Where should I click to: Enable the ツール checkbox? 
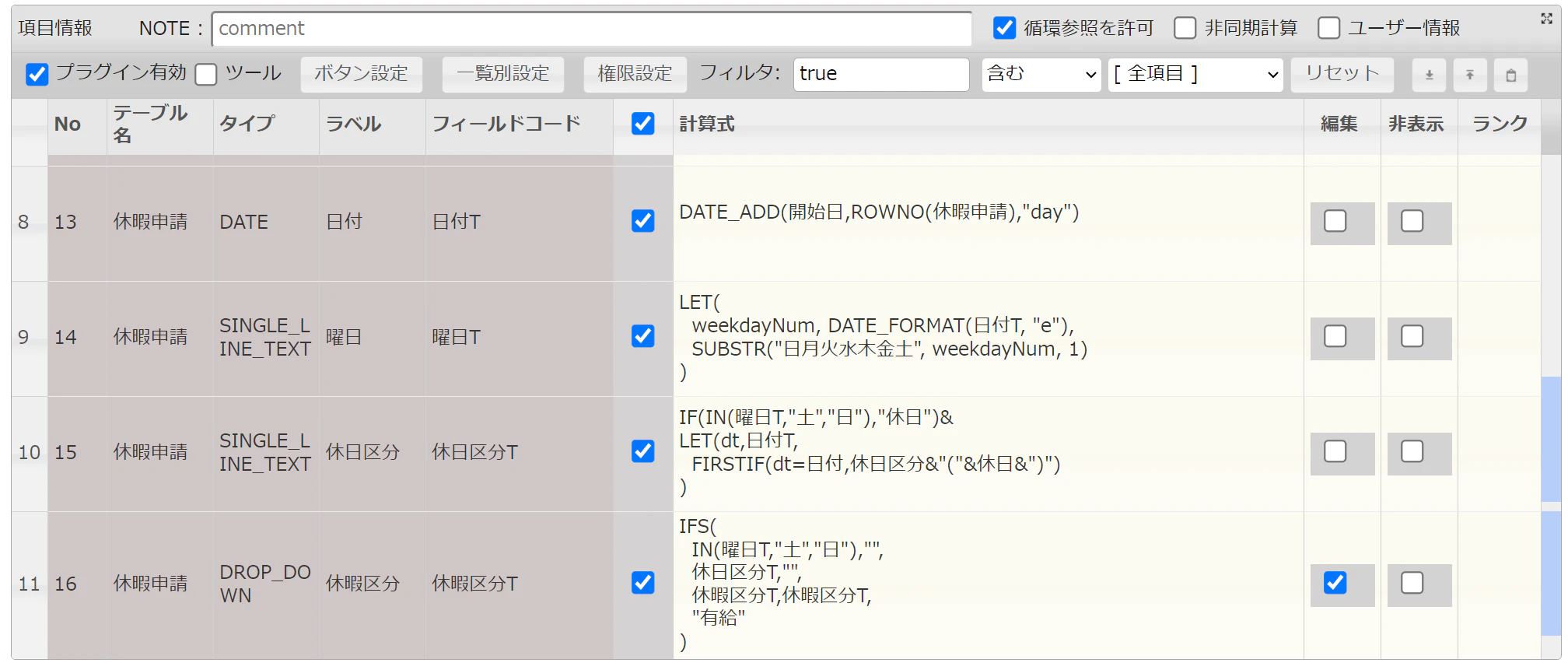(206, 74)
